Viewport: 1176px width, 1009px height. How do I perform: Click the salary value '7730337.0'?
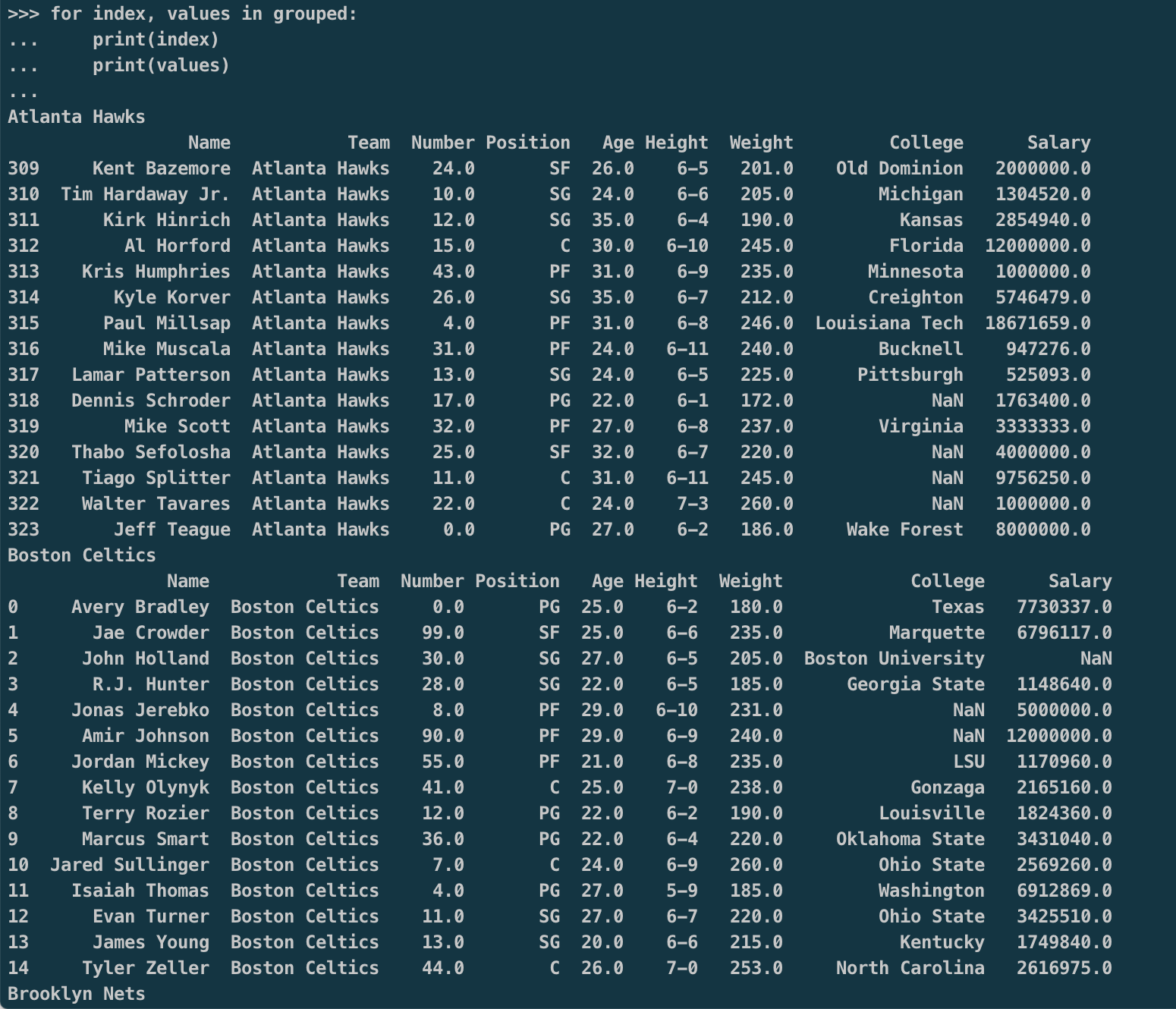click(1064, 607)
